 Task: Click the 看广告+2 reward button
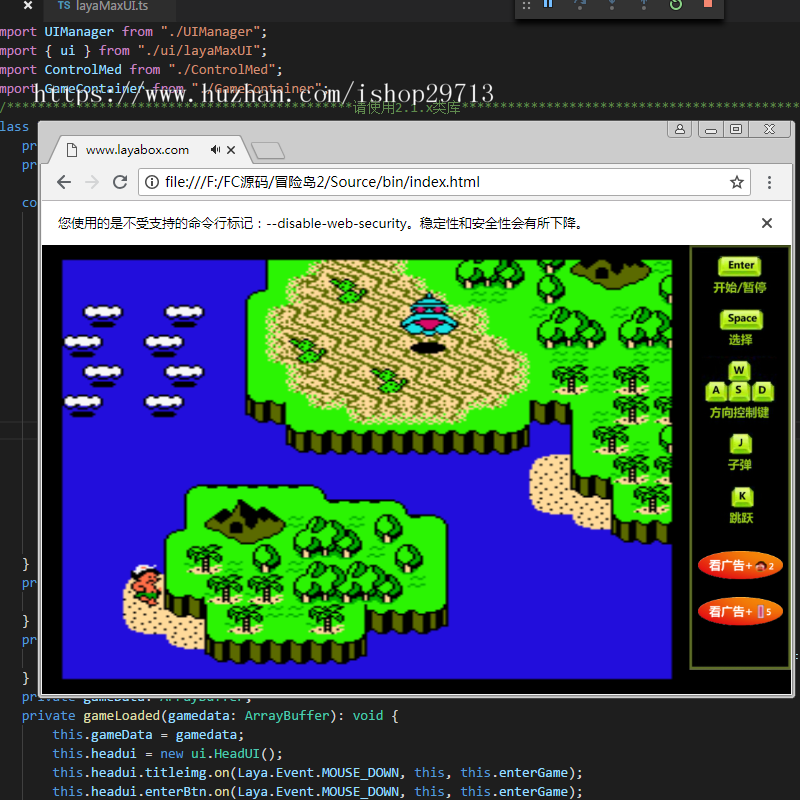[x=740, y=565]
